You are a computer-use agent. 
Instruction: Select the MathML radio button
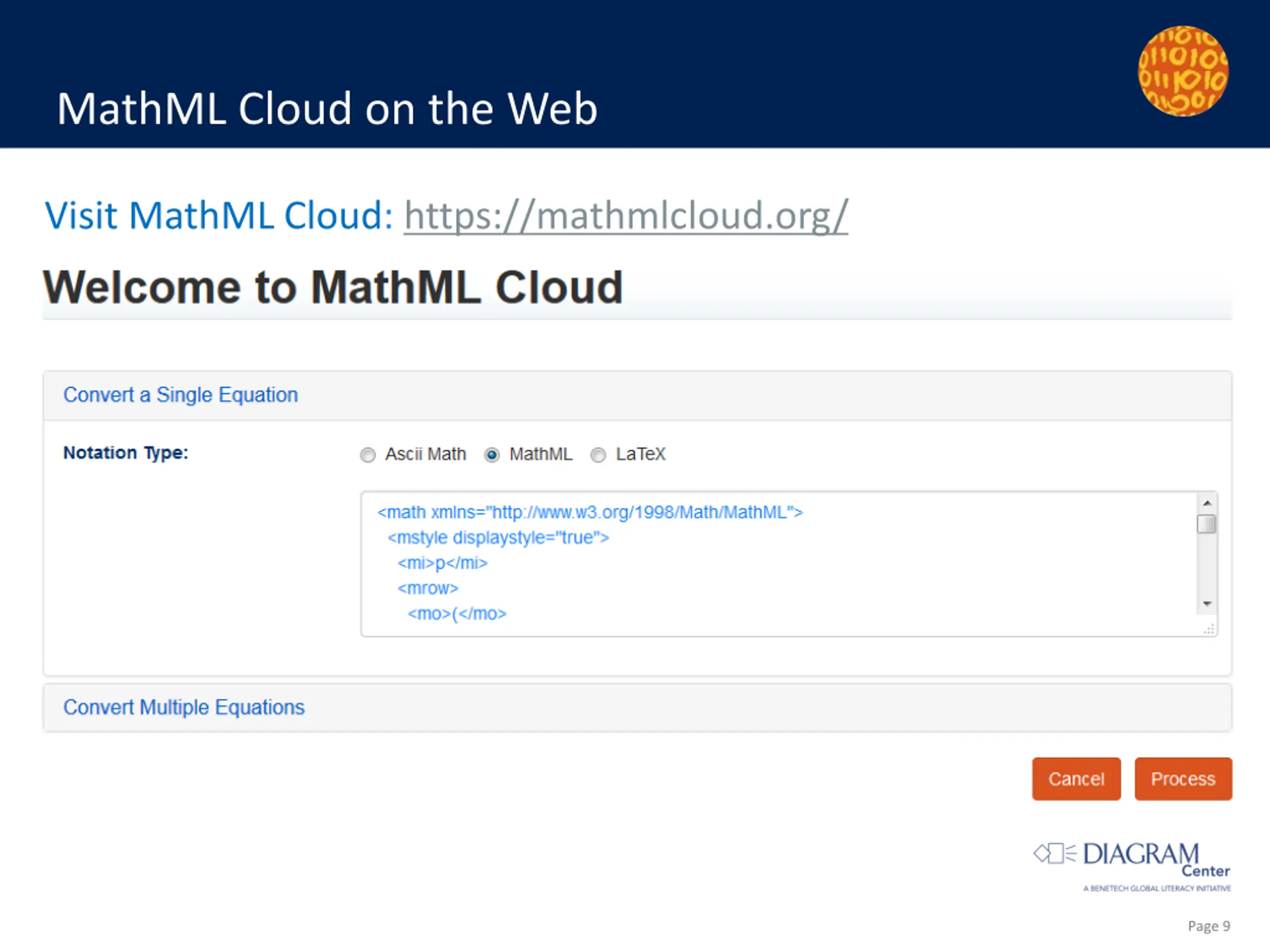coord(492,455)
